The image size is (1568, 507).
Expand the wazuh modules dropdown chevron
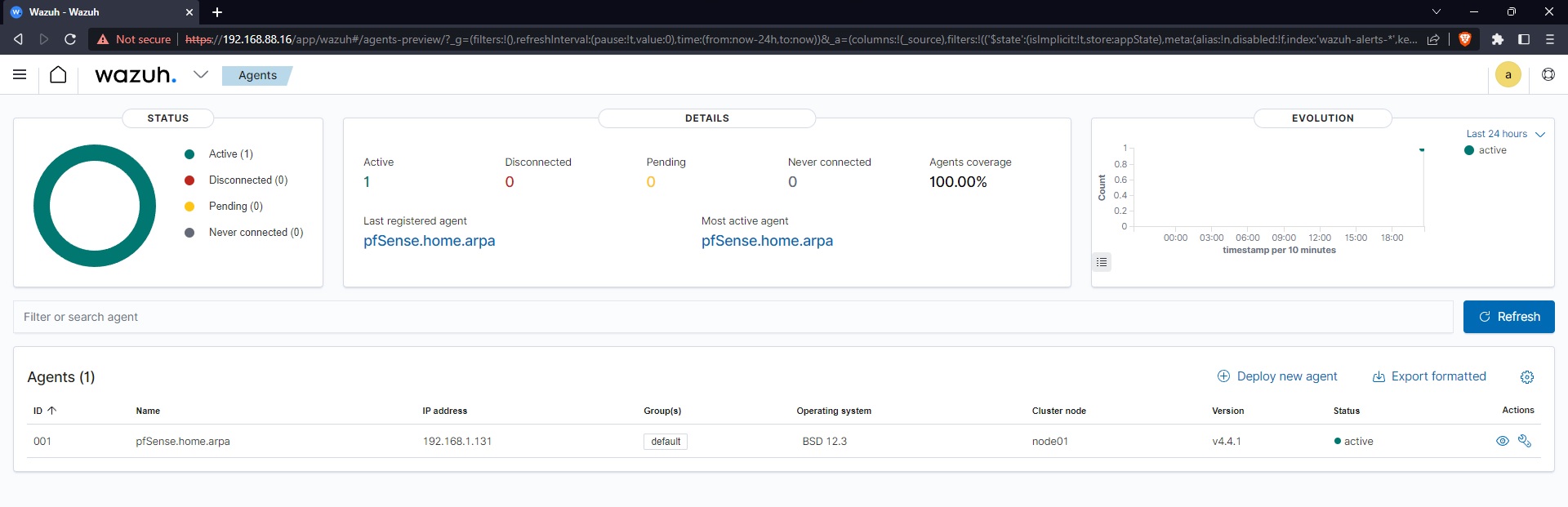(201, 74)
